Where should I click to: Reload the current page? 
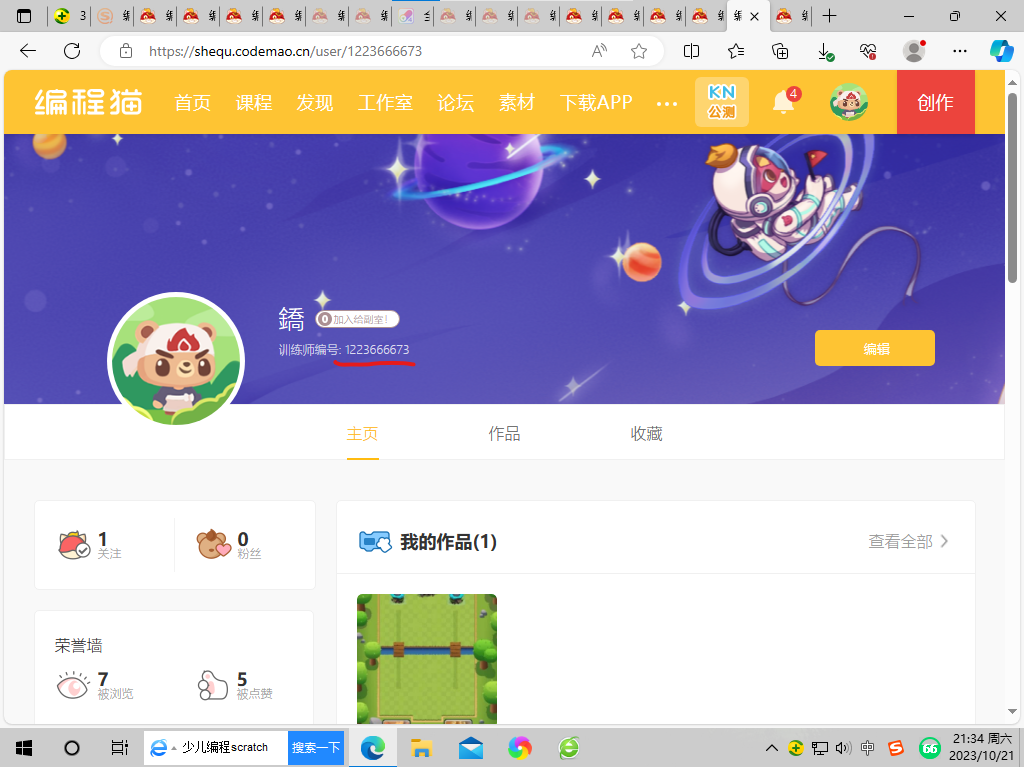tap(72, 51)
